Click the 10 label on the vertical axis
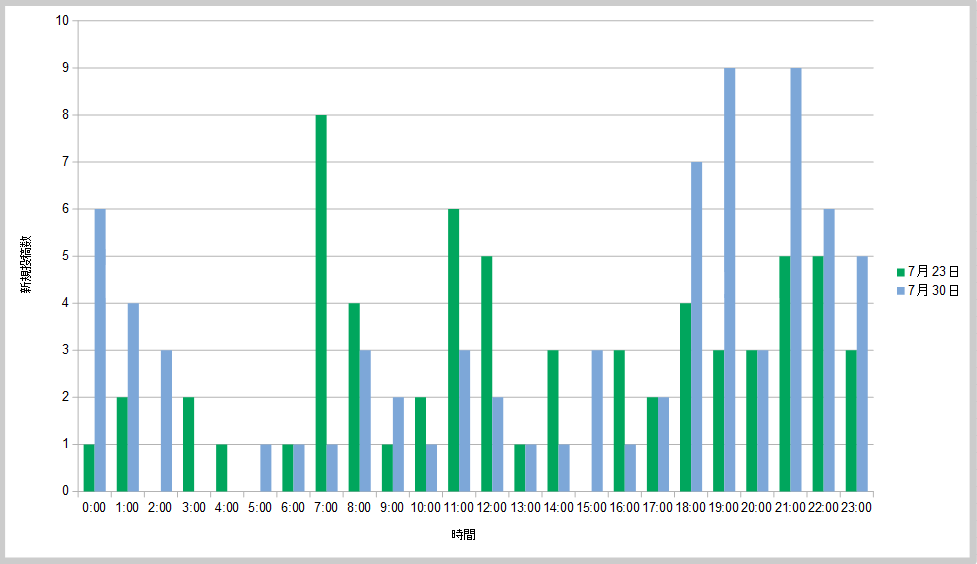Screen dimensions: 977x564 tap(63, 21)
